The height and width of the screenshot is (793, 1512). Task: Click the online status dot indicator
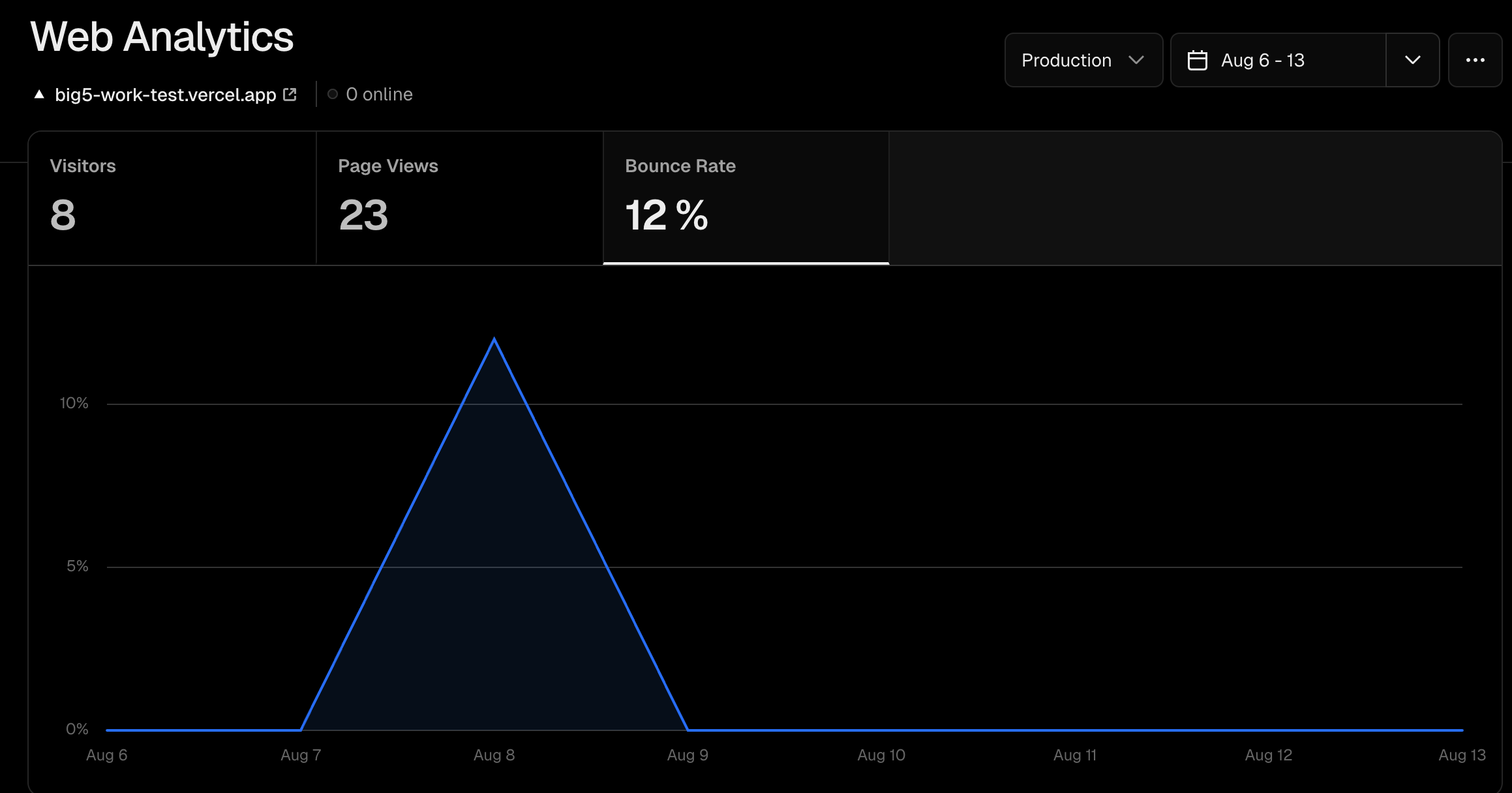coord(333,95)
